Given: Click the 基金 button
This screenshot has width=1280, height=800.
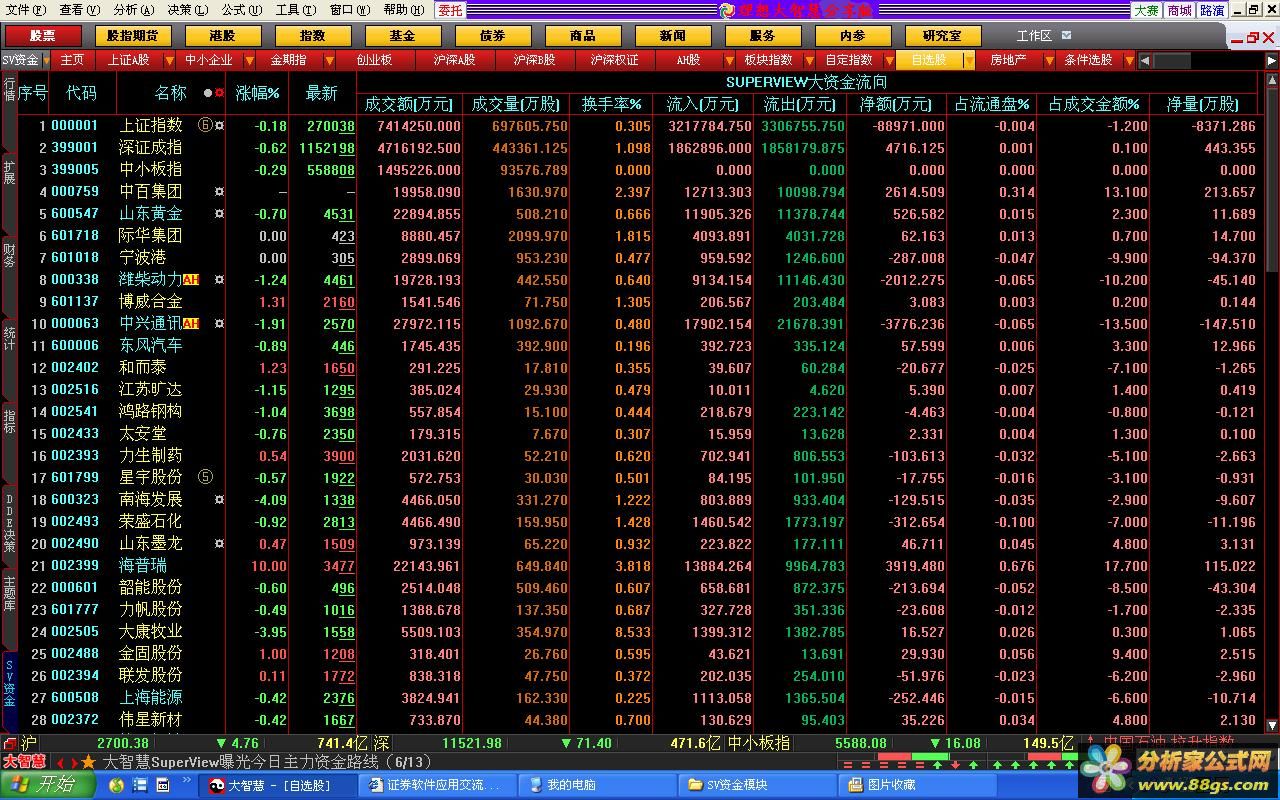Looking at the screenshot, I should click(402, 35).
